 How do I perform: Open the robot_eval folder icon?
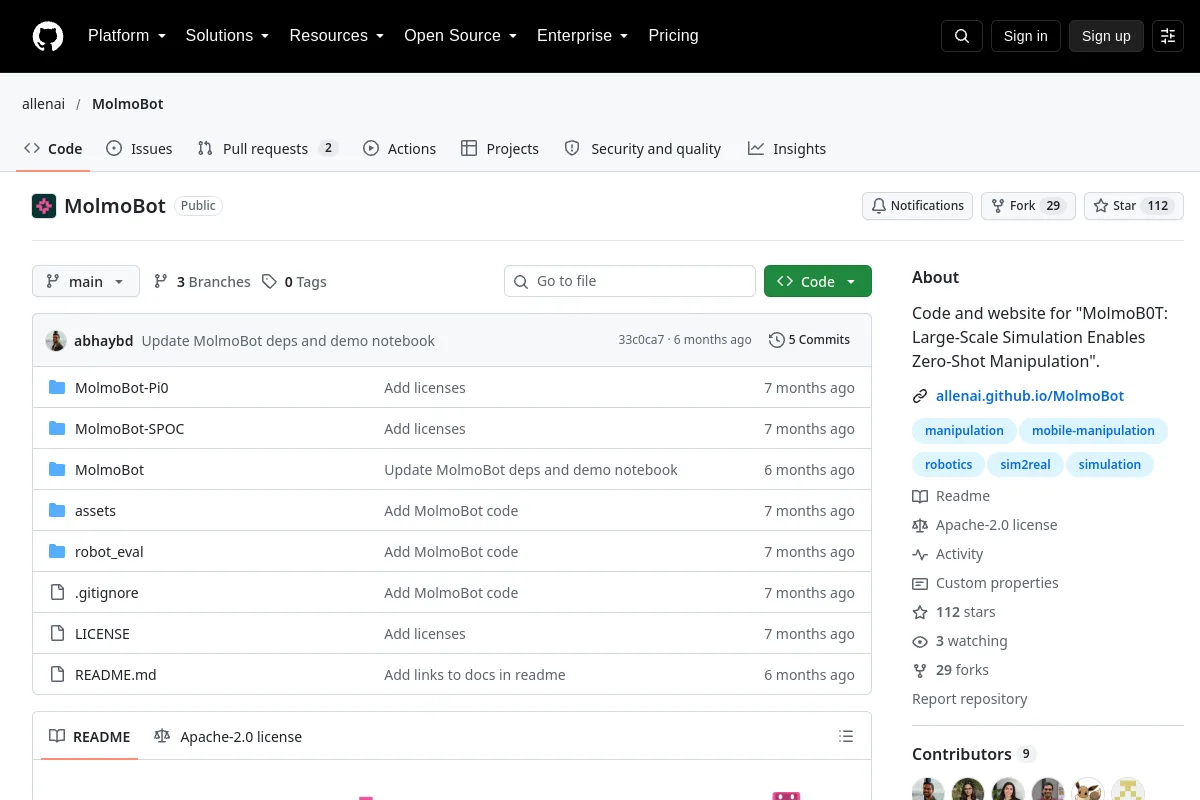point(57,552)
